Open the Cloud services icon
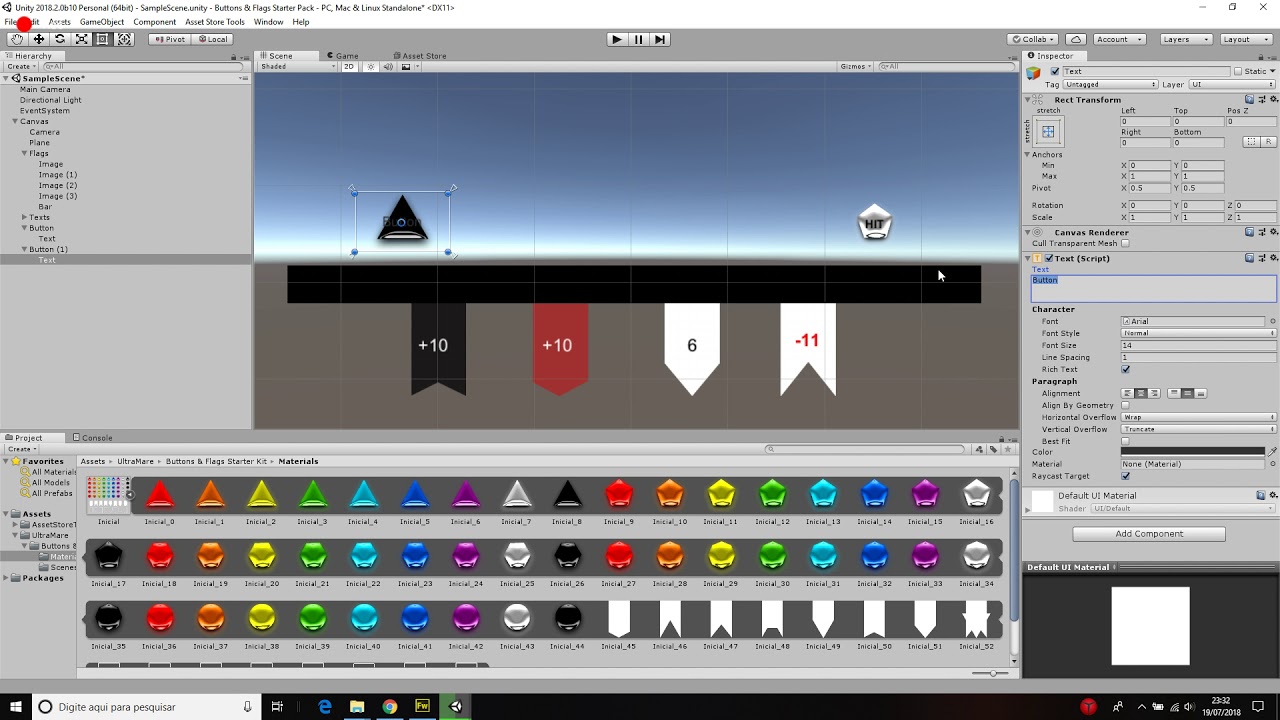Viewport: 1280px width, 720px height. pyautogui.click(x=1076, y=39)
